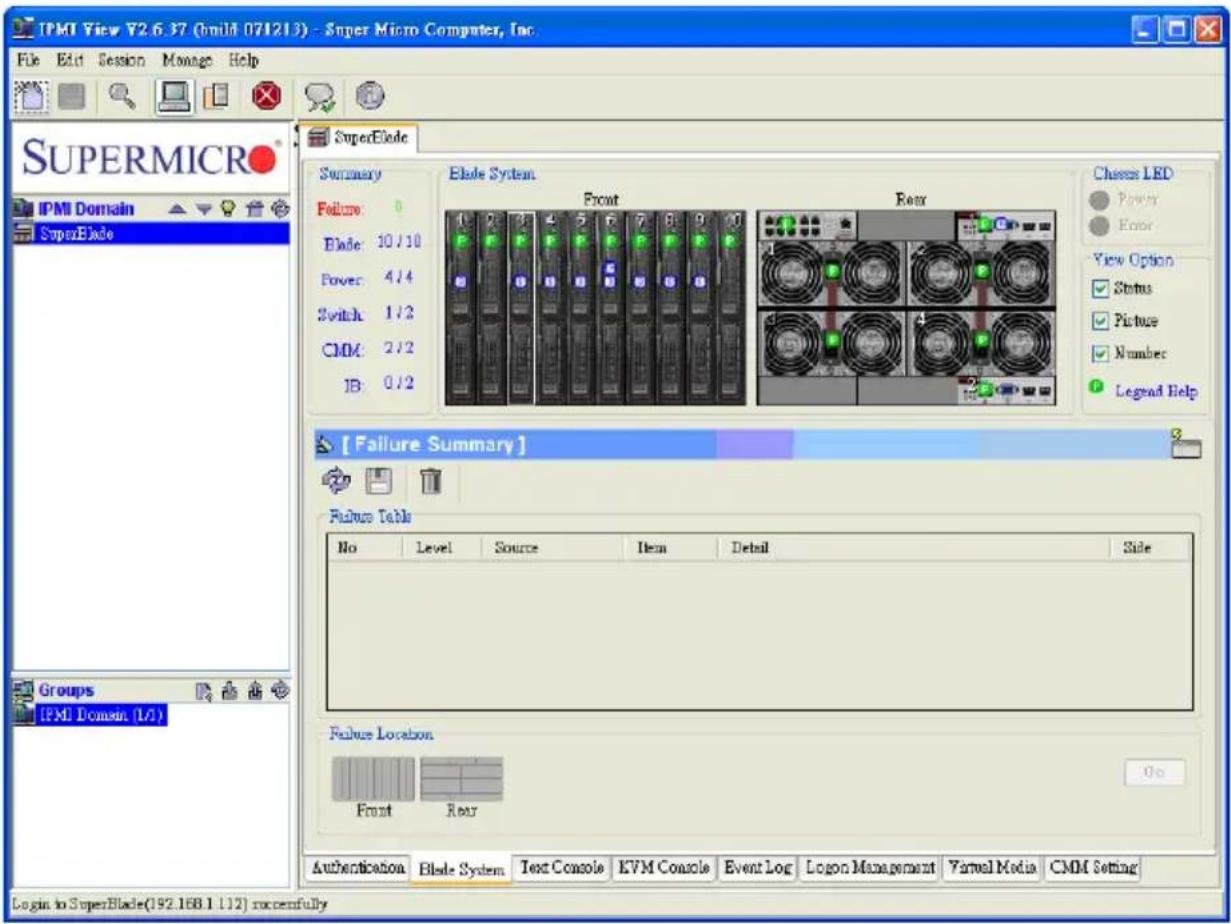Click blade 6 in Front view
The height and width of the screenshot is (924, 1231).
pyautogui.click(x=610, y=308)
